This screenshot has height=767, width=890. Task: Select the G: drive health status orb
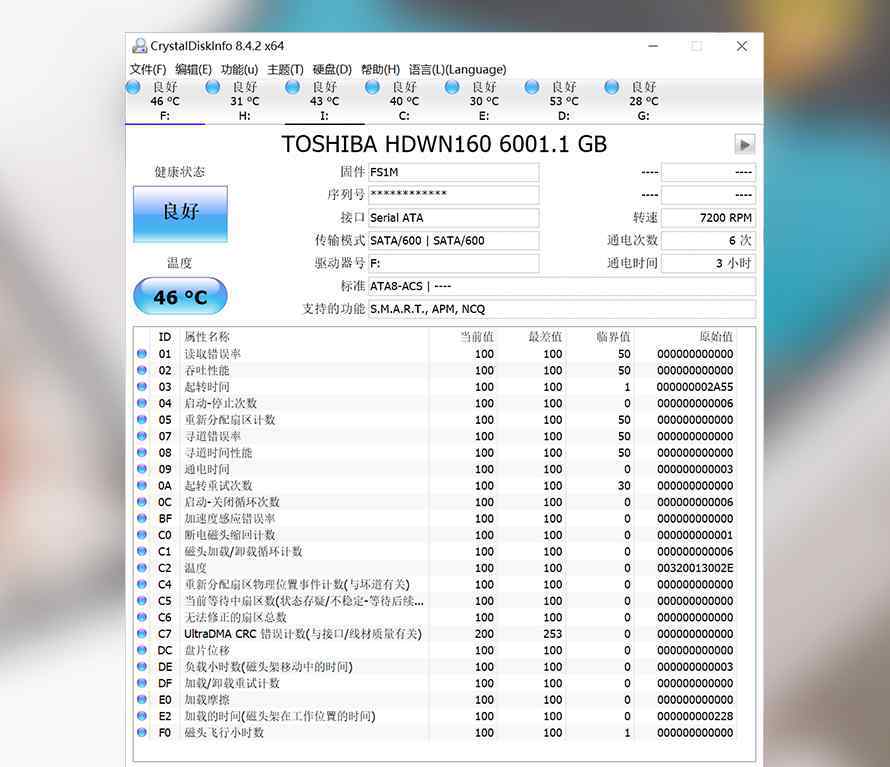611,87
